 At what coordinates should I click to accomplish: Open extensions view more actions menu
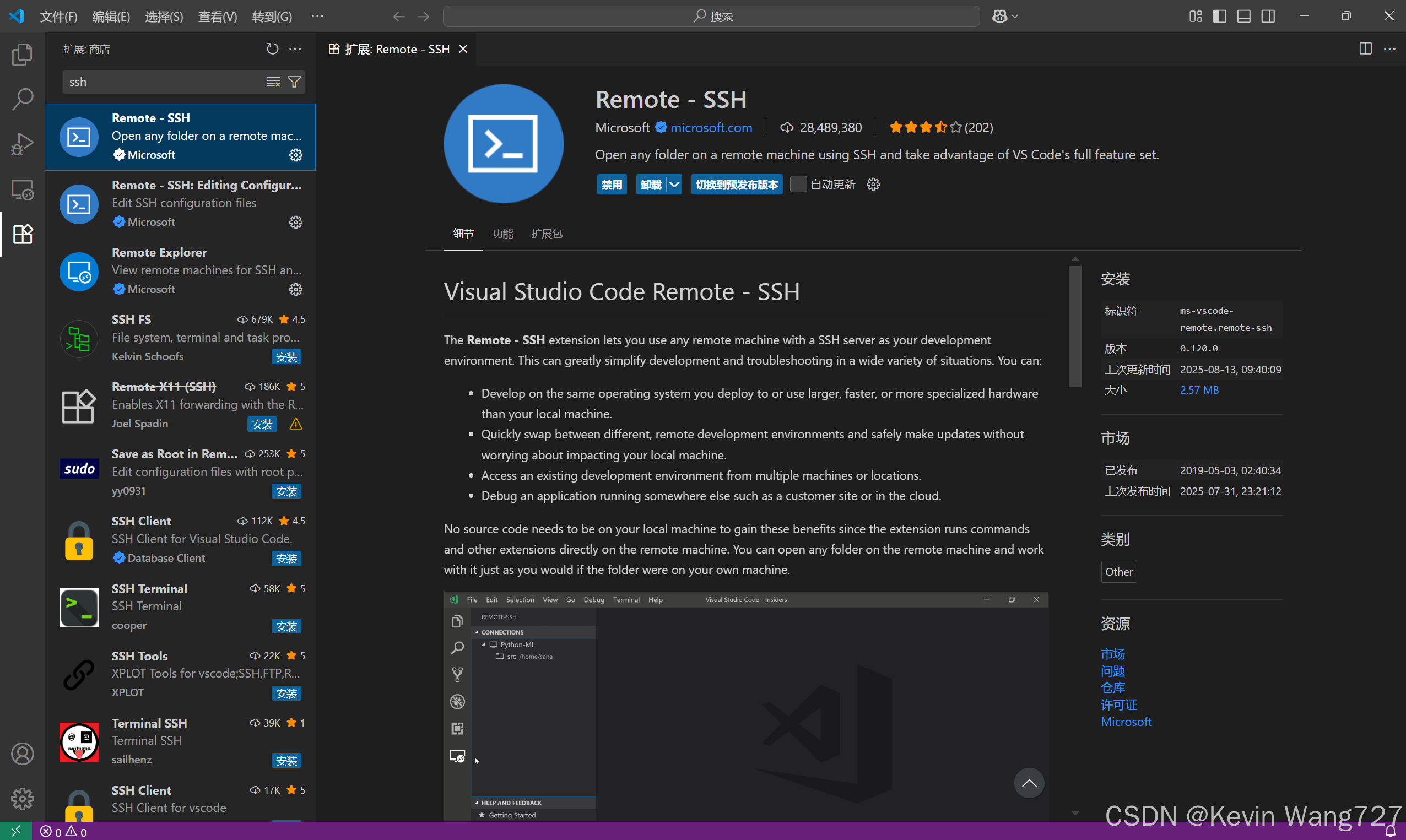click(295, 49)
